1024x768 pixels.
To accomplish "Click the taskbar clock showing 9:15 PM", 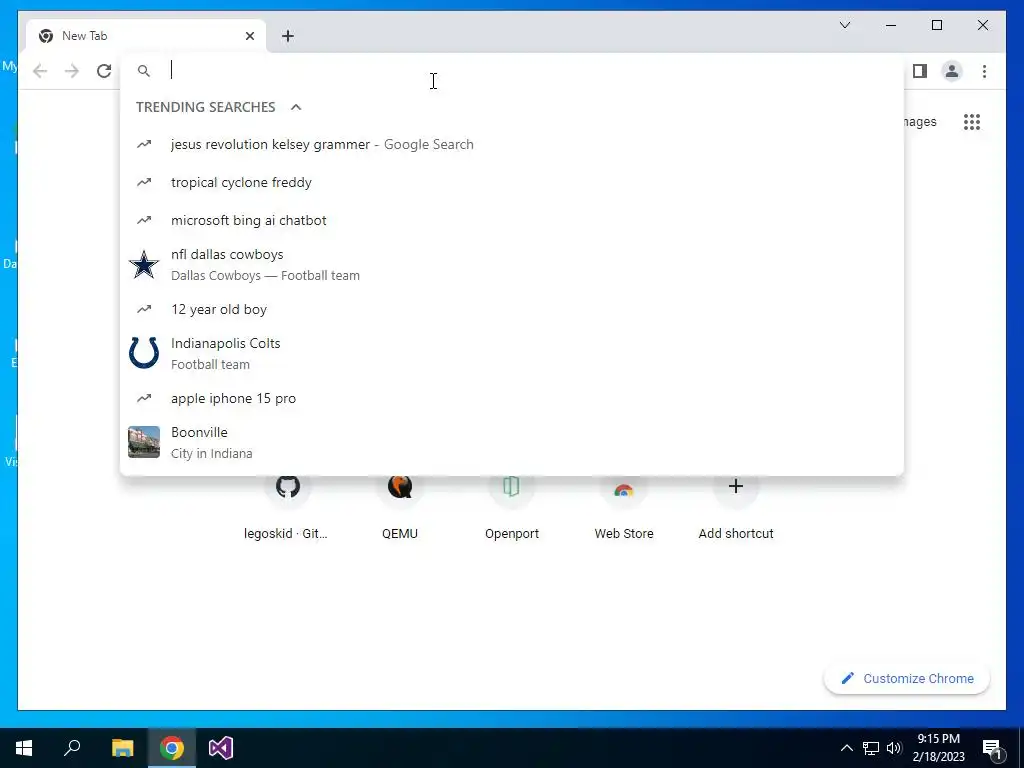I will [x=938, y=748].
